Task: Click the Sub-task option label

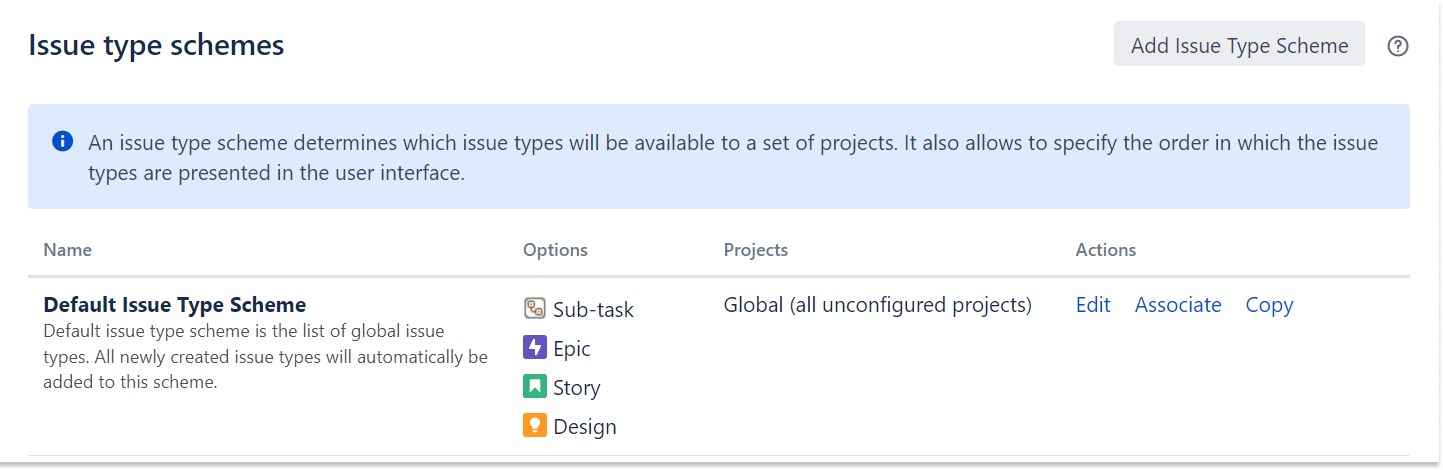Action: 594,310
